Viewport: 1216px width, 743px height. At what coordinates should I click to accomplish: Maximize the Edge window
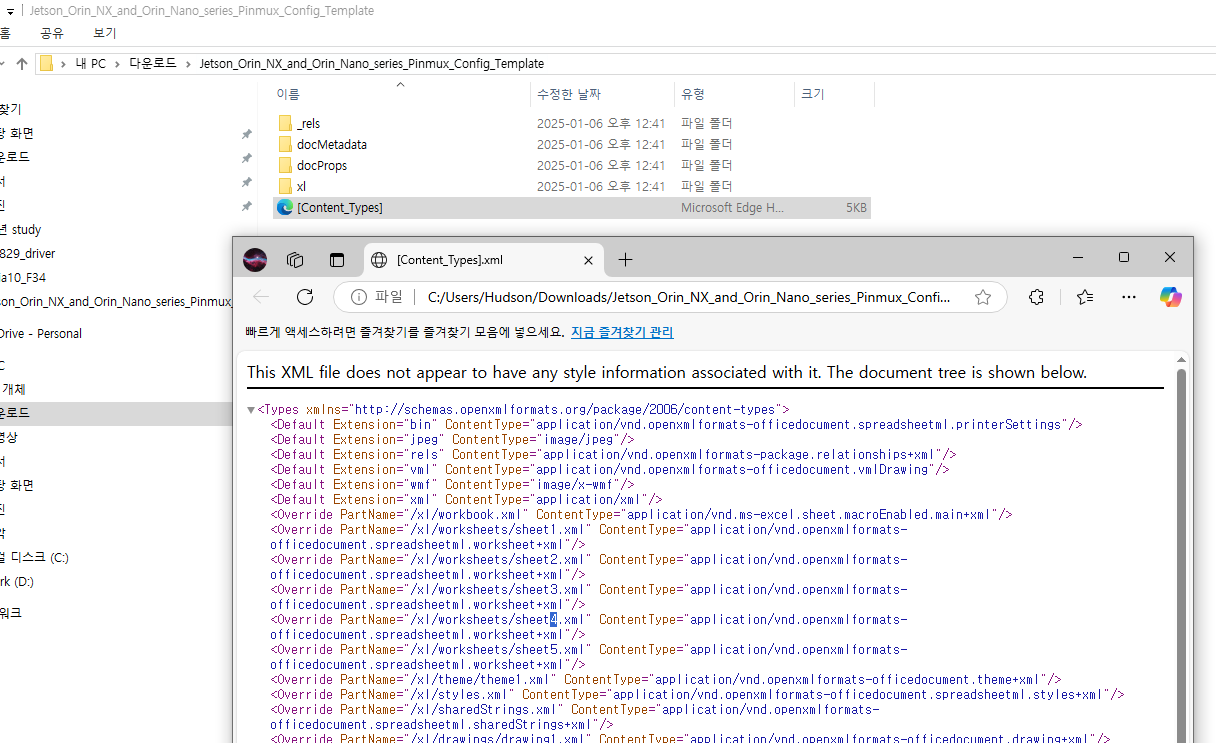[x=1124, y=258]
